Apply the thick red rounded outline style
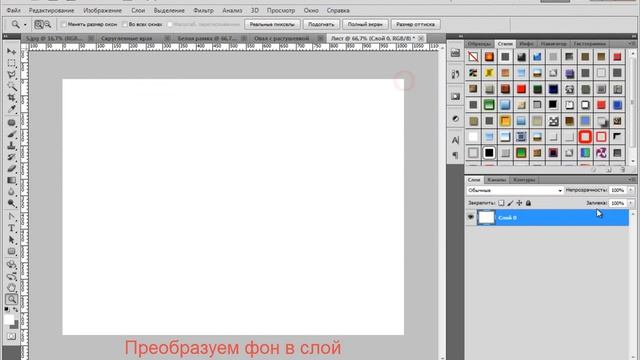Image resolution: width=640 pixels, height=360 pixels. coord(585,137)
